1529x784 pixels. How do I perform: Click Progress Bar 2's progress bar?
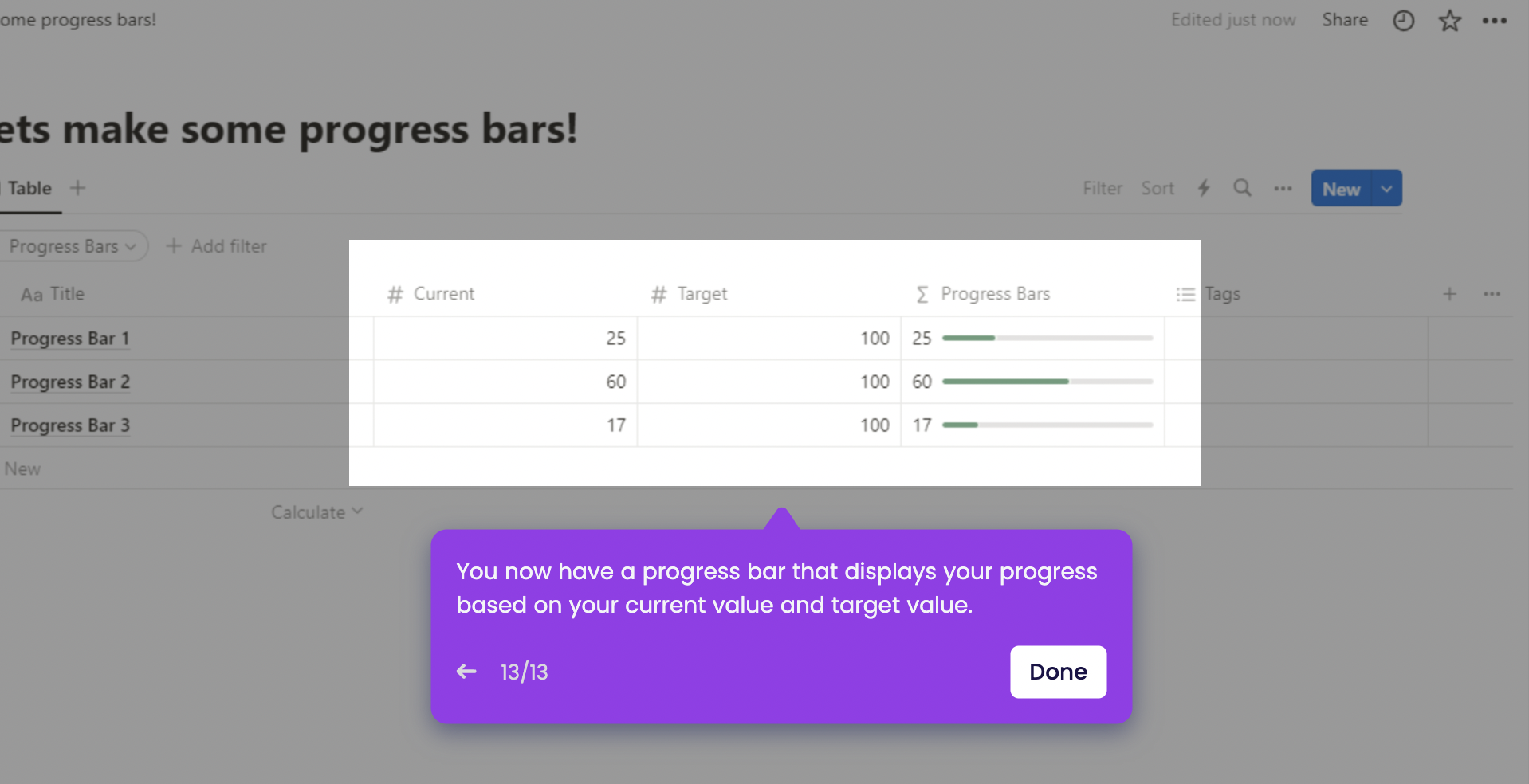point(1047,382)
